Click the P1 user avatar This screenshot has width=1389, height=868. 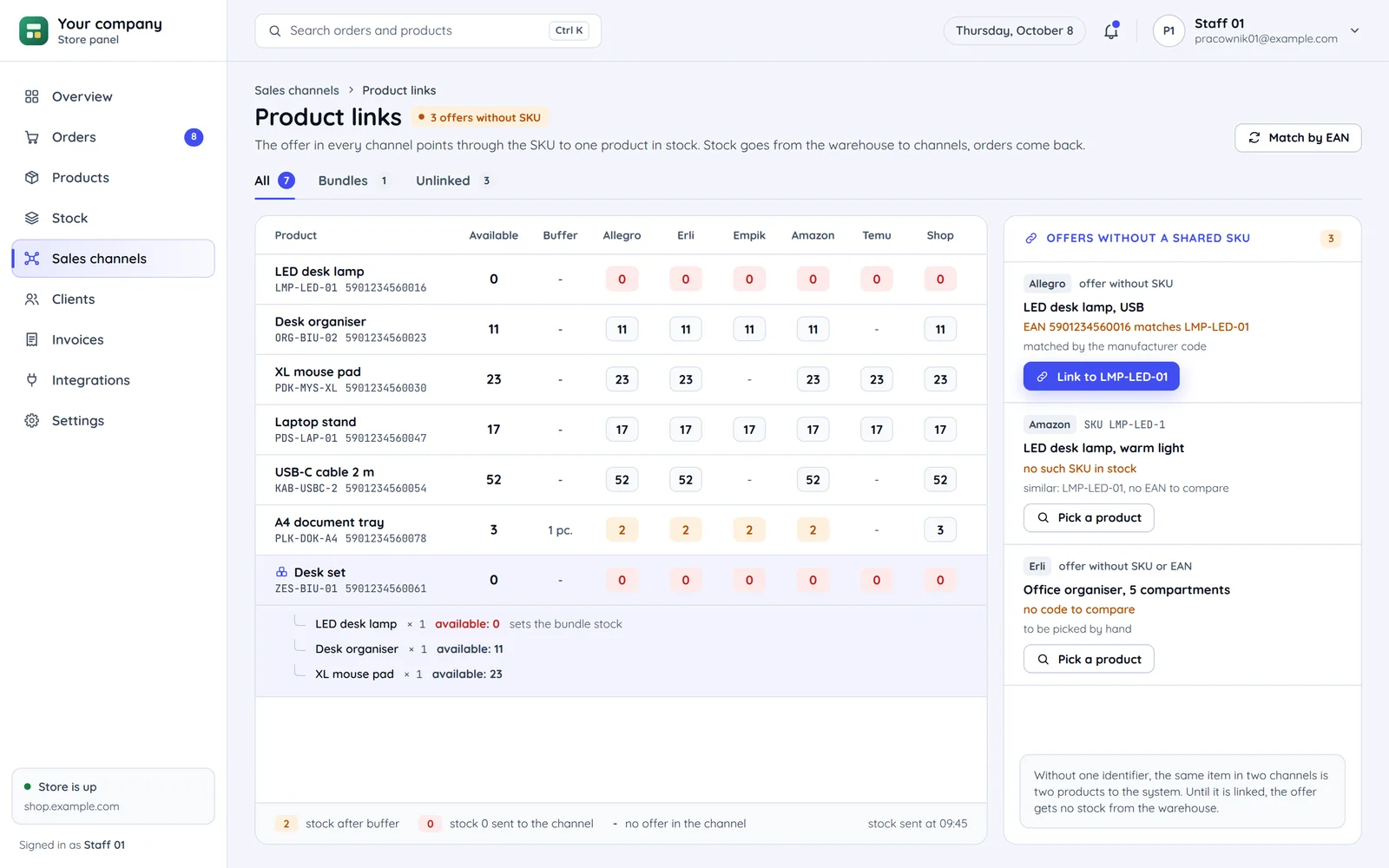pos(1168,30)
